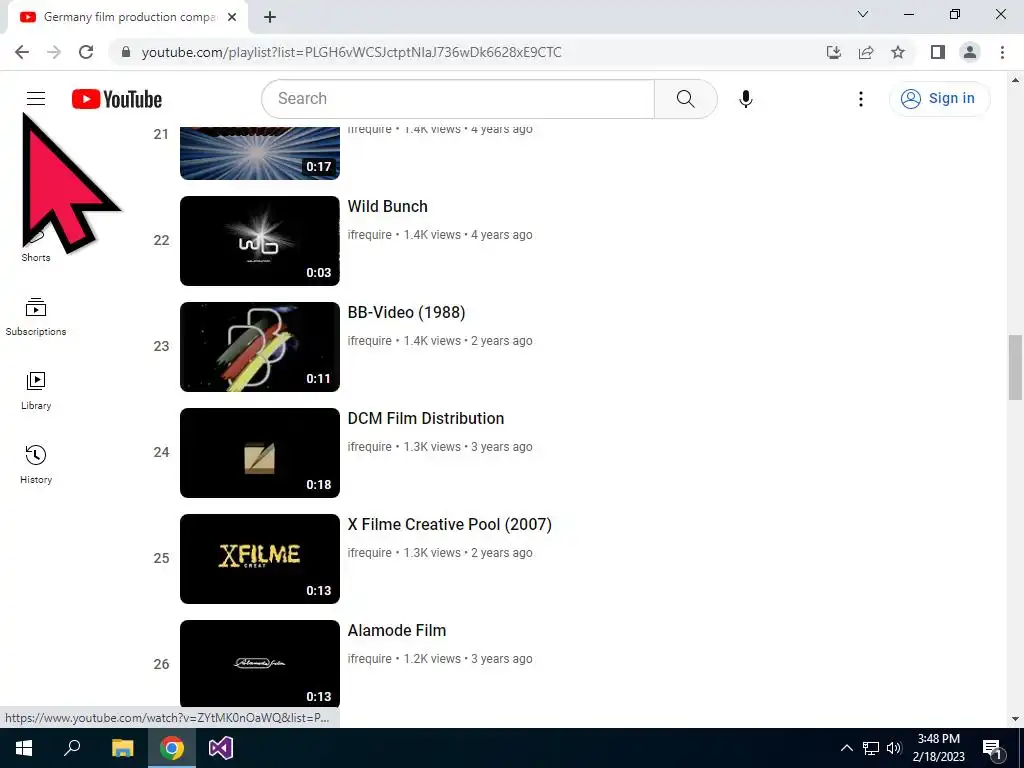Open File Explorer from the taskbar
This screenshot has height=768, width=1024.
tap(122, 748)
